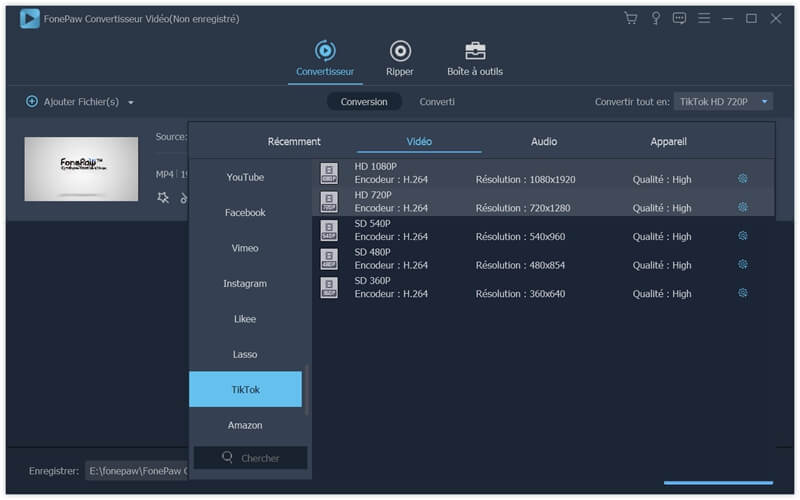800x500 pixels.
Task: Click the FonePaw video thumbnail
Action: (81, 169)
